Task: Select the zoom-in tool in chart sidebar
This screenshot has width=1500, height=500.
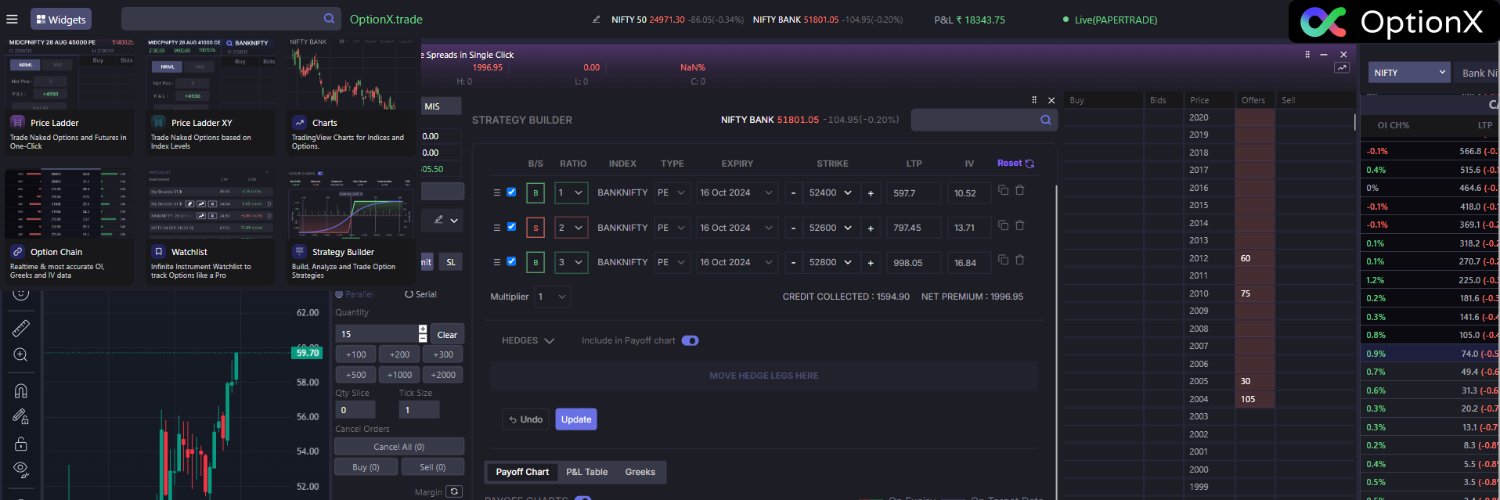Action: tap(20, 355)
